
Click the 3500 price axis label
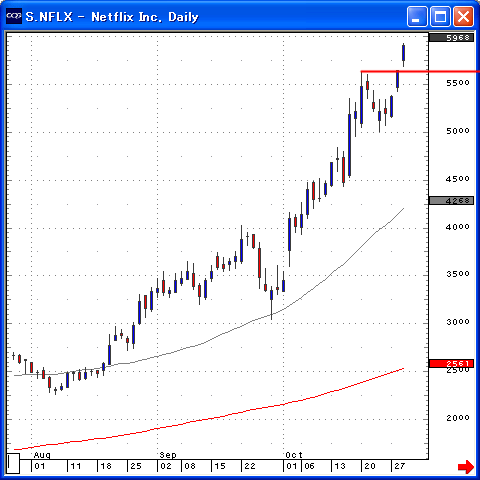pyautogui.click(x=458, y=274)
